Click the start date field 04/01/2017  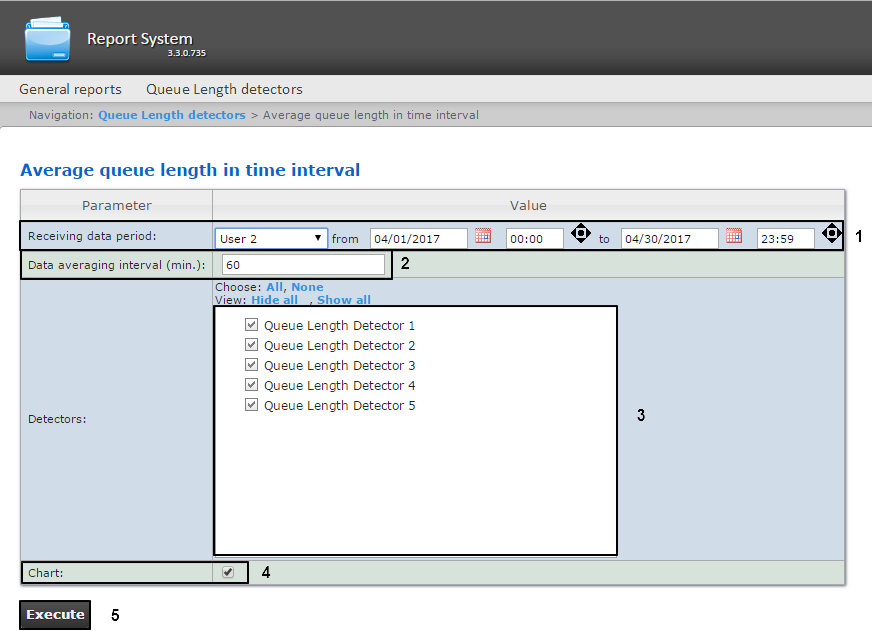[418, 239]
